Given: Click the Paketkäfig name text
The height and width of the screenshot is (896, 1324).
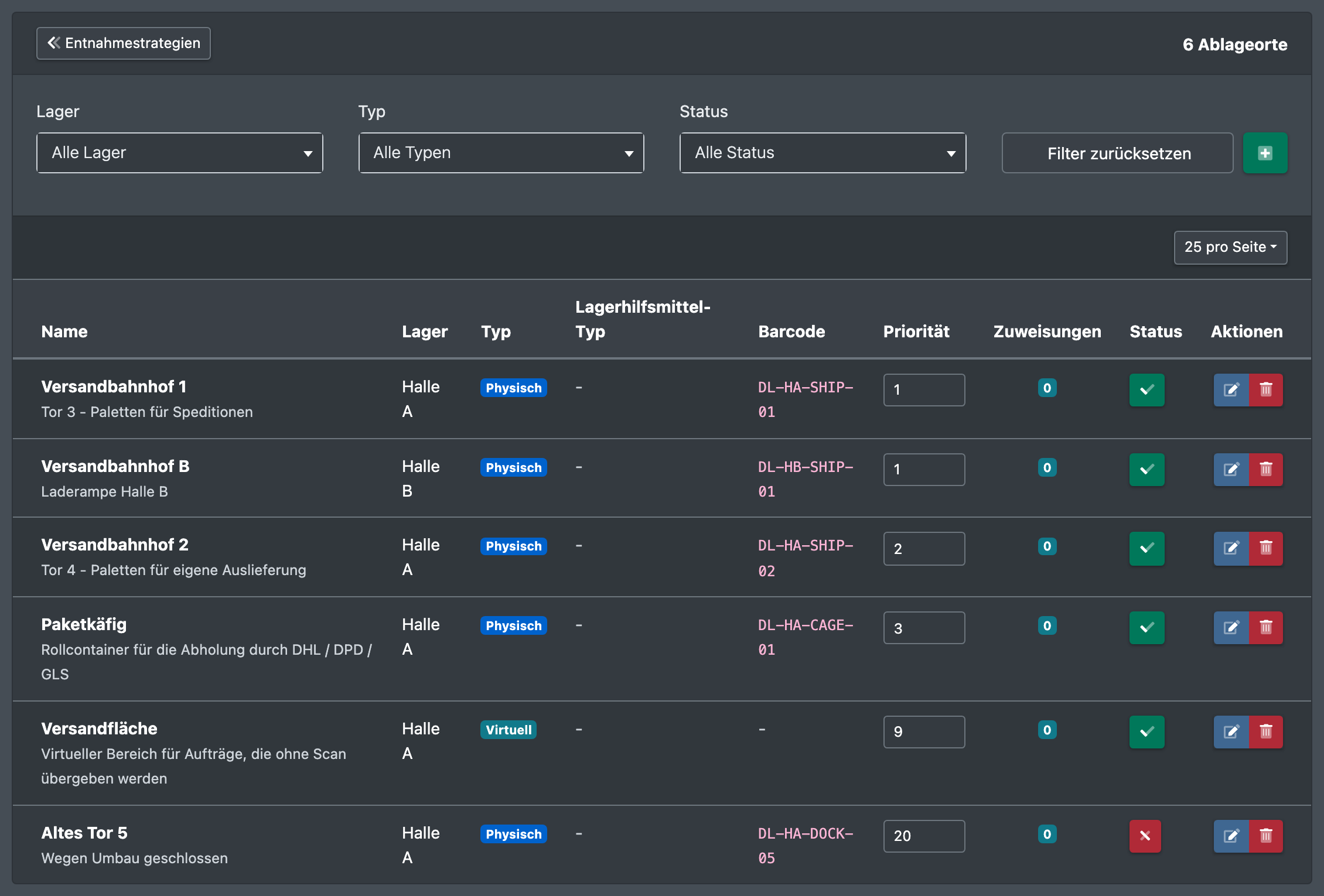Looking at the screenshot, I should [84, 624].
